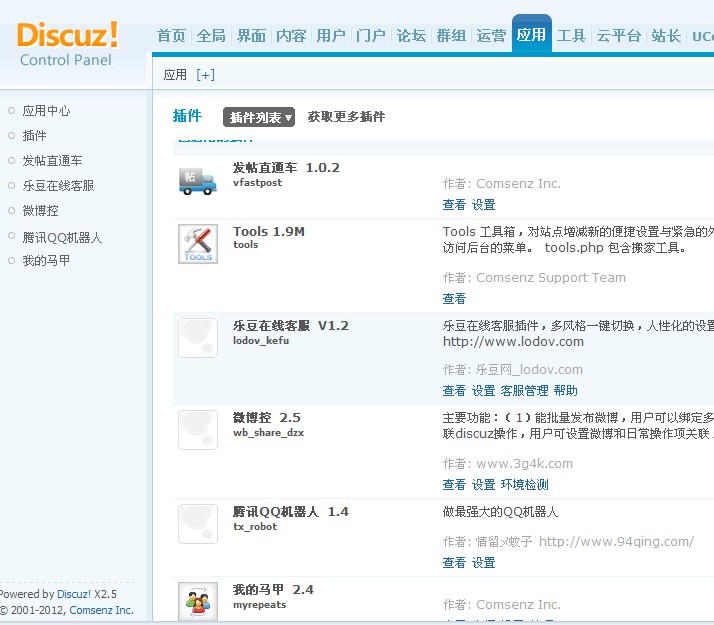Switch to the 运营 tab

point(491,36)
